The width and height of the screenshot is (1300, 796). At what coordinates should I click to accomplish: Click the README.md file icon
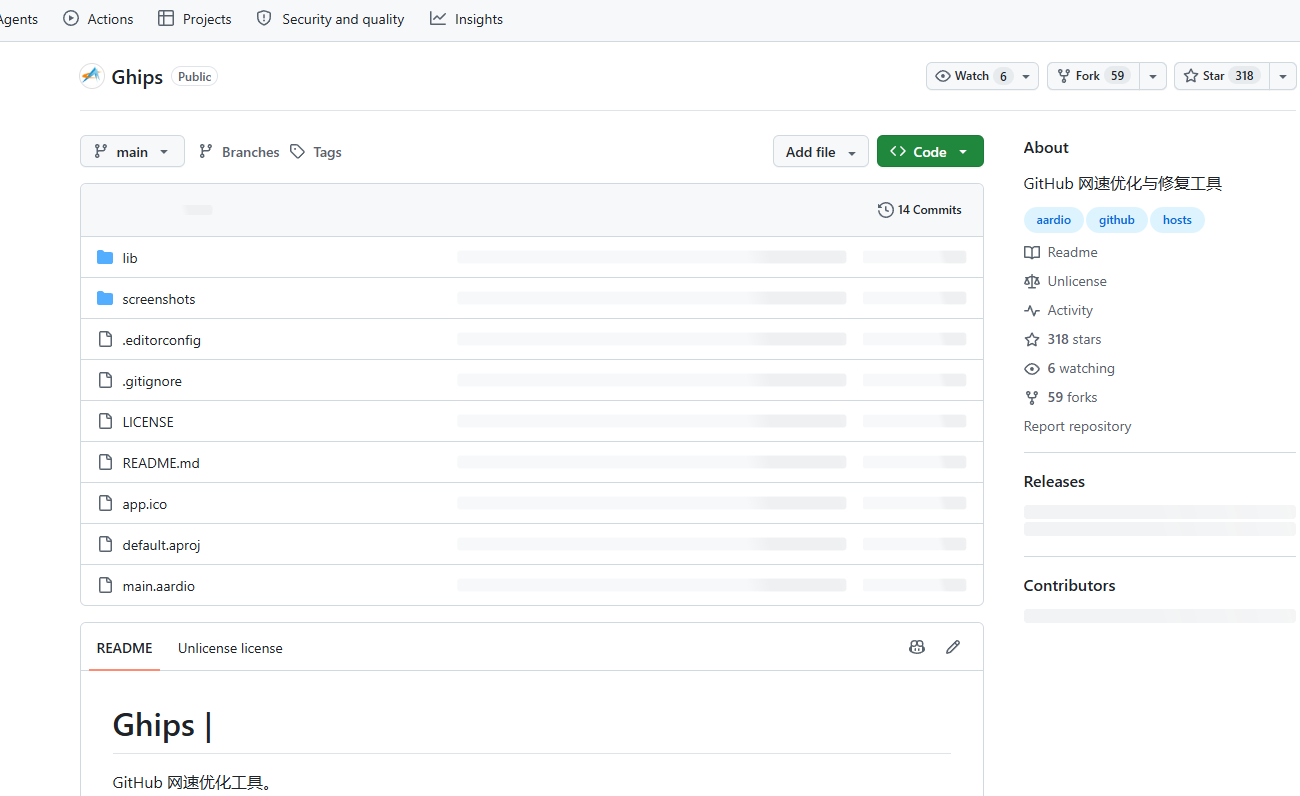105,463
